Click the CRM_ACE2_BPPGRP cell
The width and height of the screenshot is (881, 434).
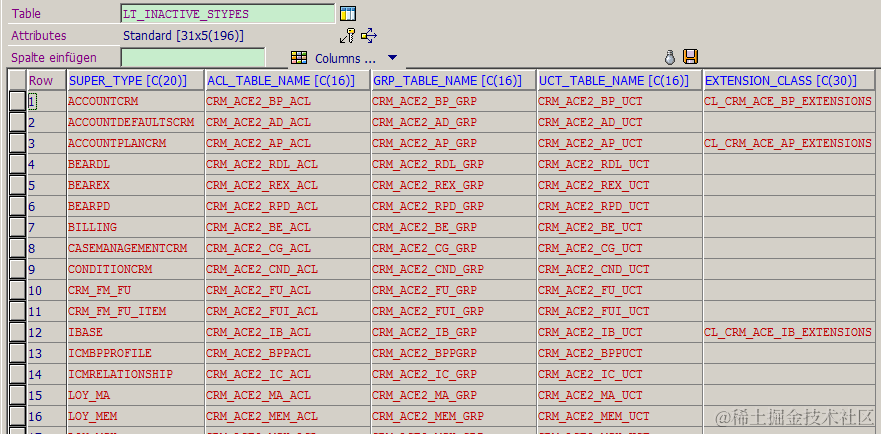click(453, 353)
